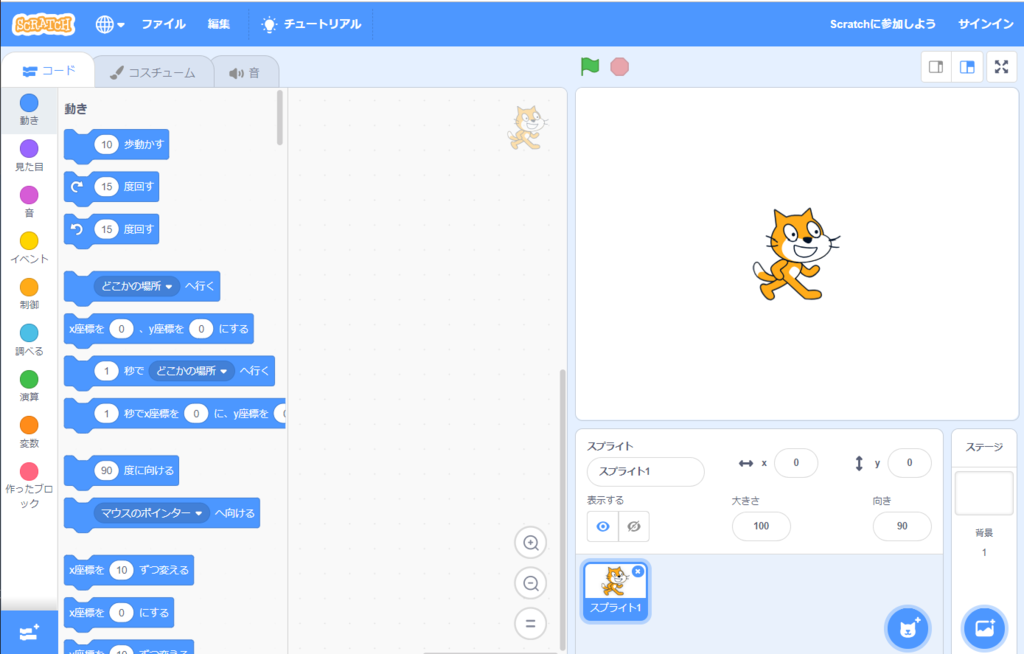Open マウスのポインター dropdown in へ向ける block
This screenshot has width=1024, height=654.
152,513
